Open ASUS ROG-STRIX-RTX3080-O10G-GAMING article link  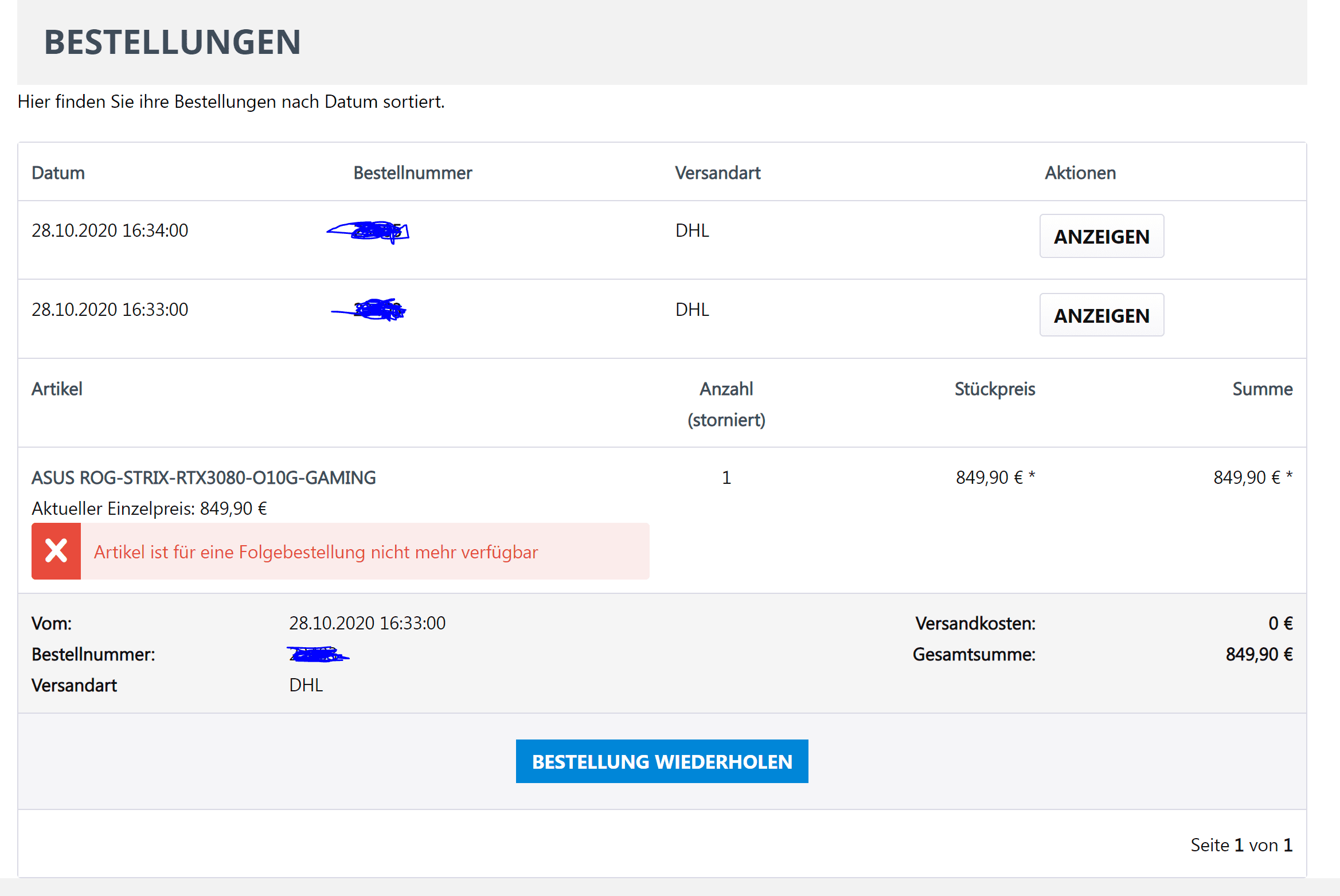[204, 478]
